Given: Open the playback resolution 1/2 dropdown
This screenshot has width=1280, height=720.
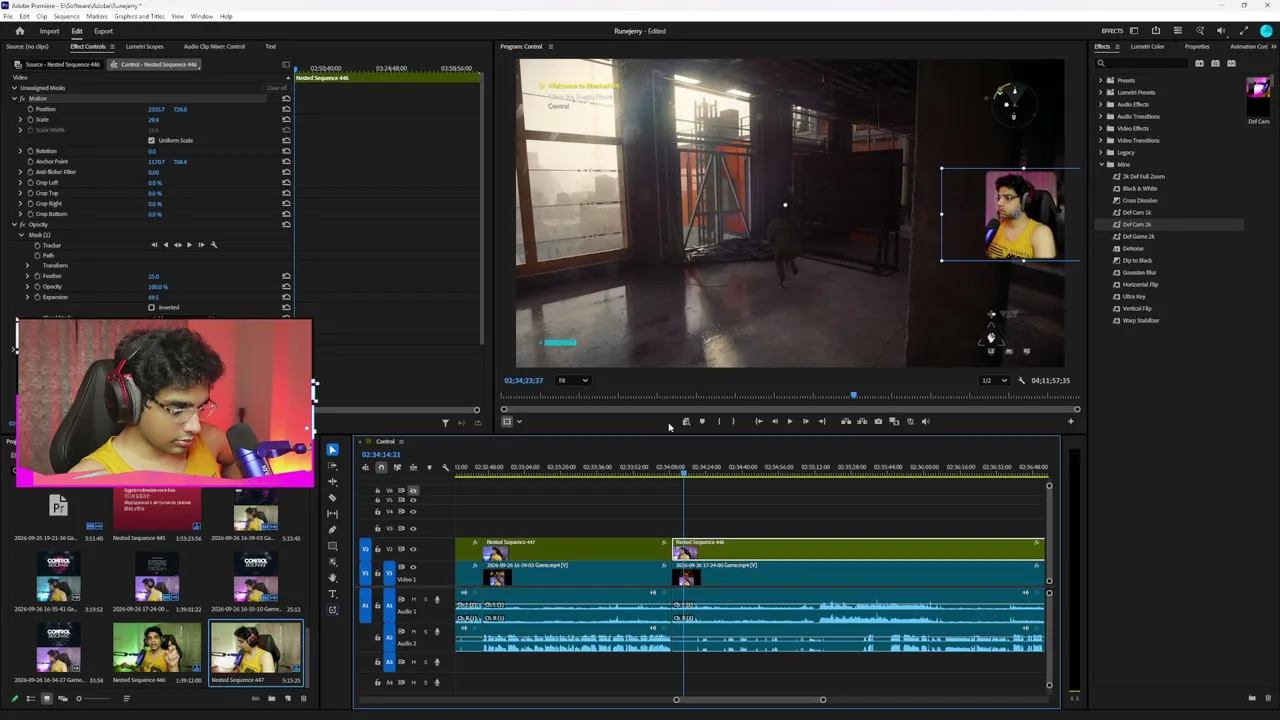Looking at the screenshot, I should 994,380.
